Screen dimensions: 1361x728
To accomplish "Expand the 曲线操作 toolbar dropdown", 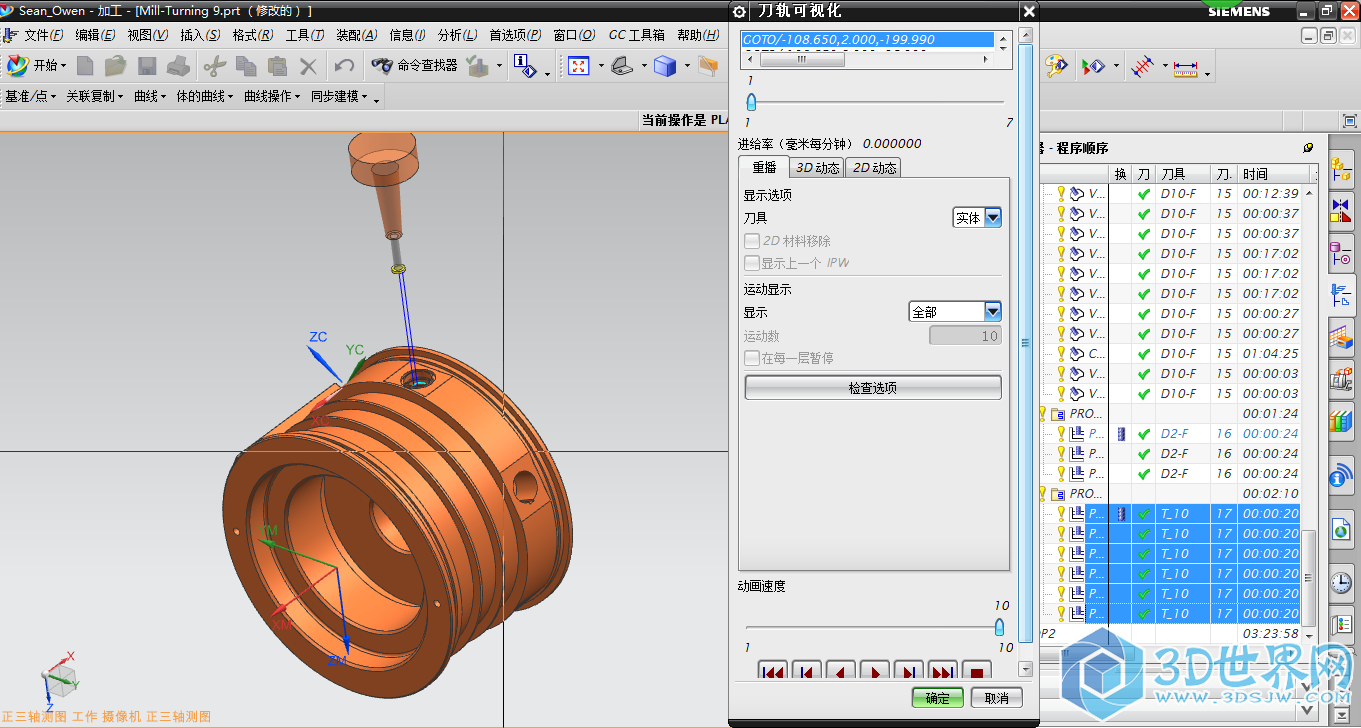I will click(273, 97).
